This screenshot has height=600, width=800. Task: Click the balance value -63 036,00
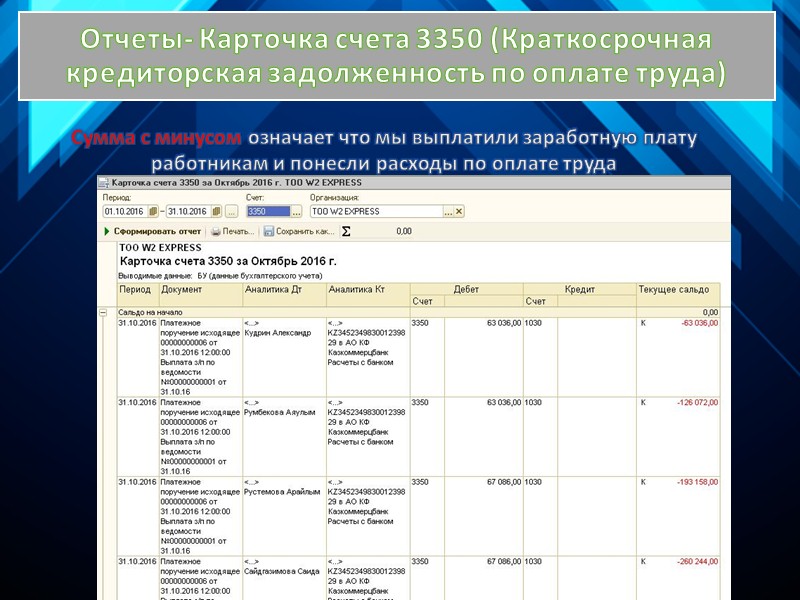pos(699,323)
